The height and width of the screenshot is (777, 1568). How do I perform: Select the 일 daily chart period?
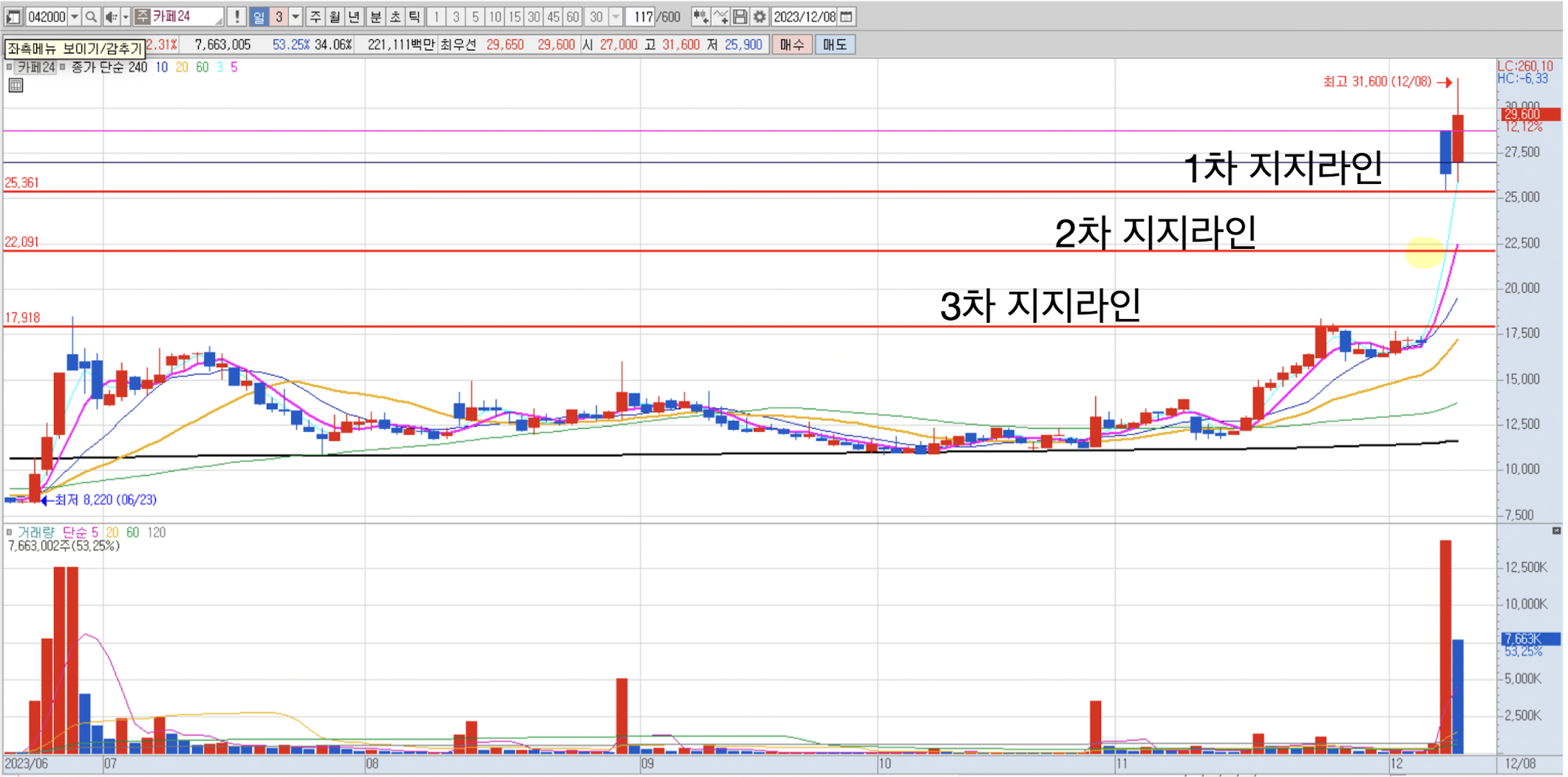coord(259,16)
